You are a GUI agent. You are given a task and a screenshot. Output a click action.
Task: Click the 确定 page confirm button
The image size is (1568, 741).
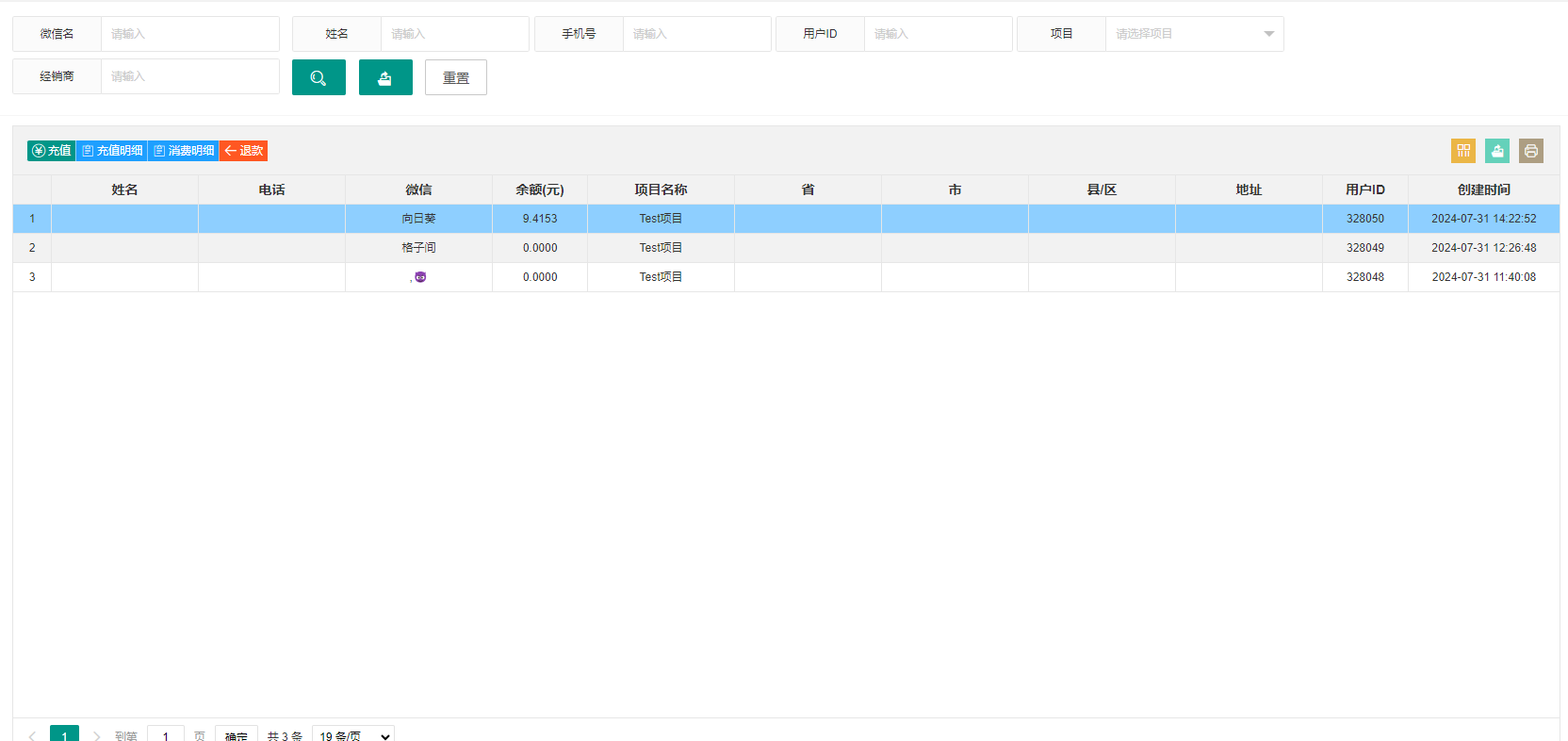click(237, 735)
